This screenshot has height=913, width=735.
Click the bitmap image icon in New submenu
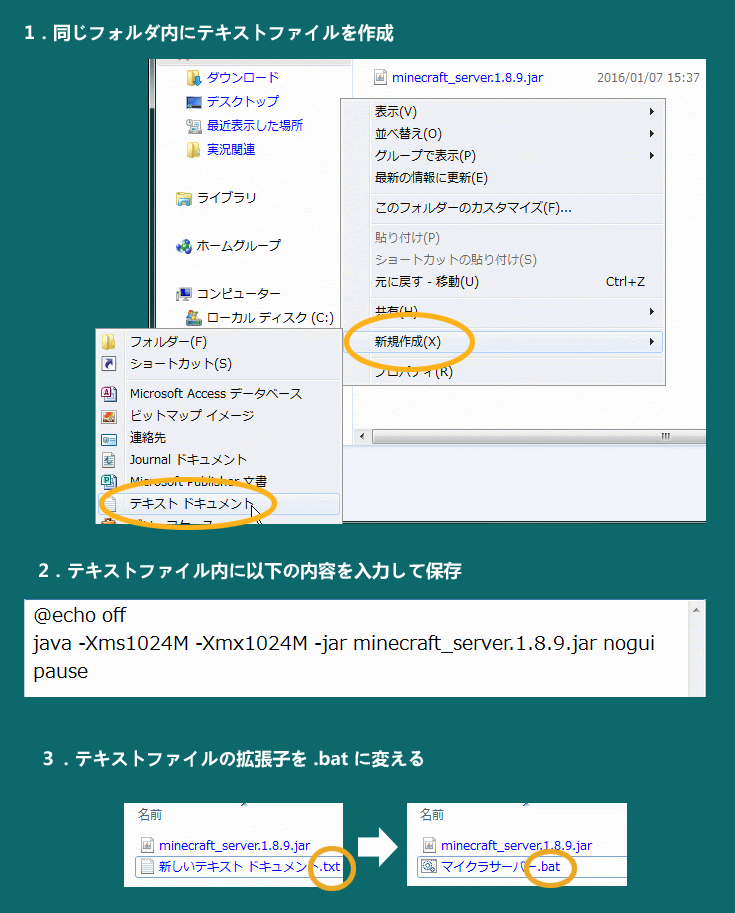point(109,416)
